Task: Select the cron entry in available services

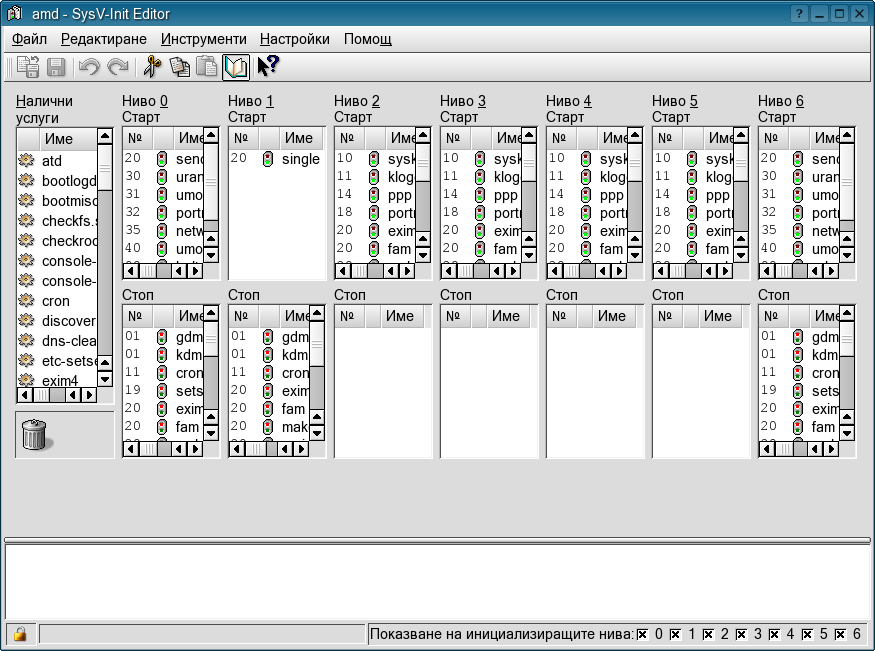Action: (56, 301)
